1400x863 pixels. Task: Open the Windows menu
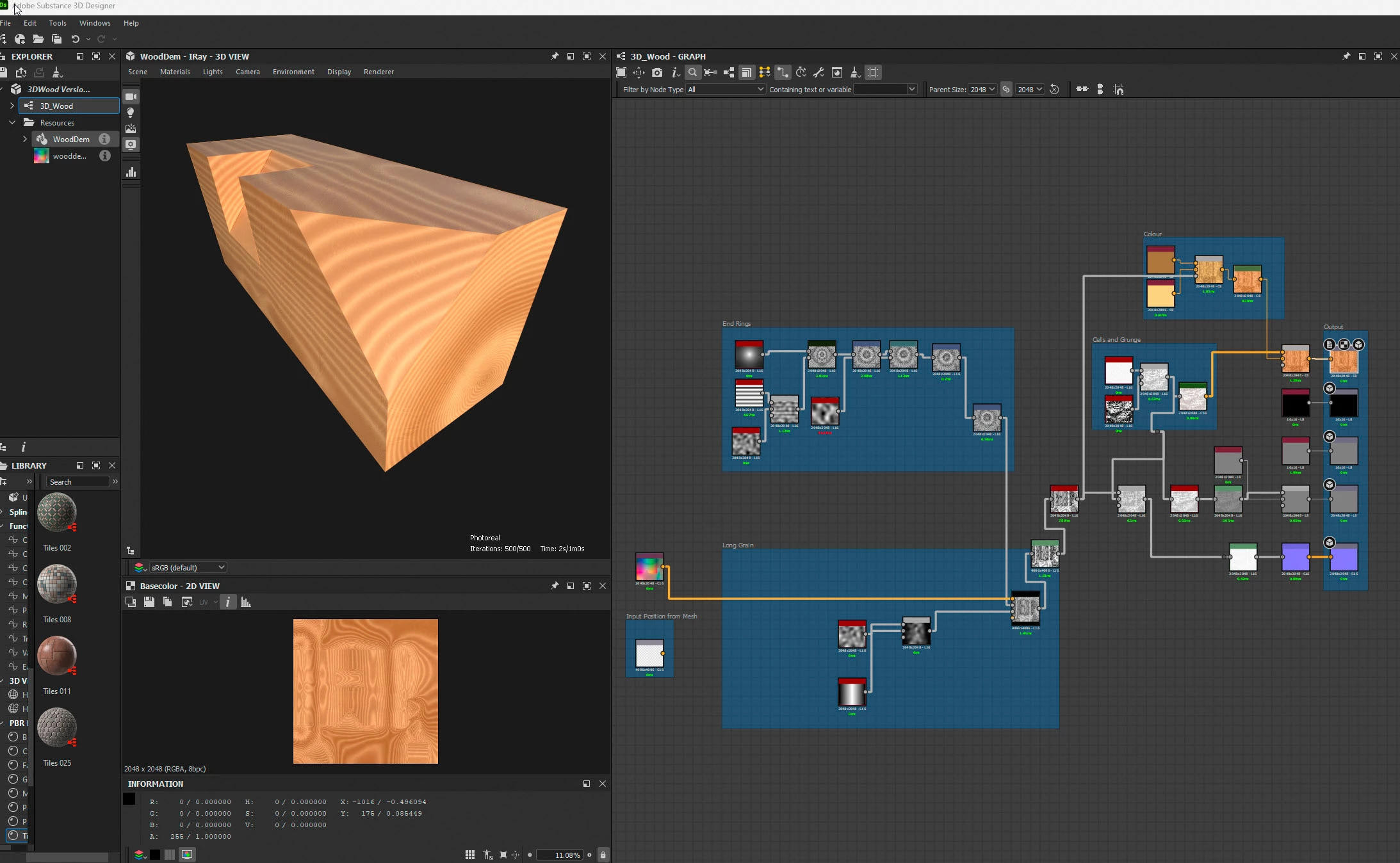click(x=95, y=23)
